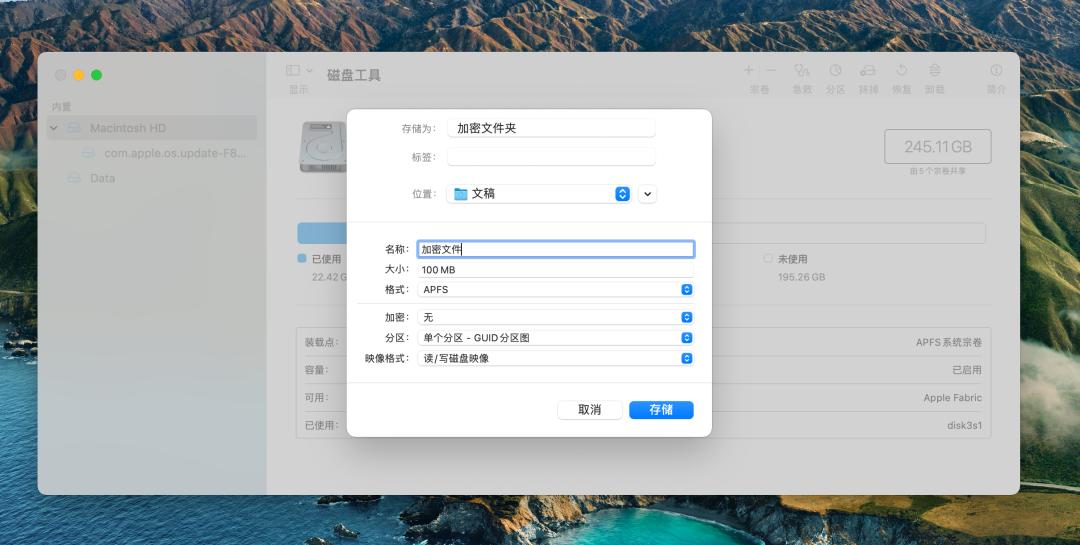The image size is (1080, 545).
Task: Select Macintosh HD in sidebar
Action: click(x=152, y=128)
